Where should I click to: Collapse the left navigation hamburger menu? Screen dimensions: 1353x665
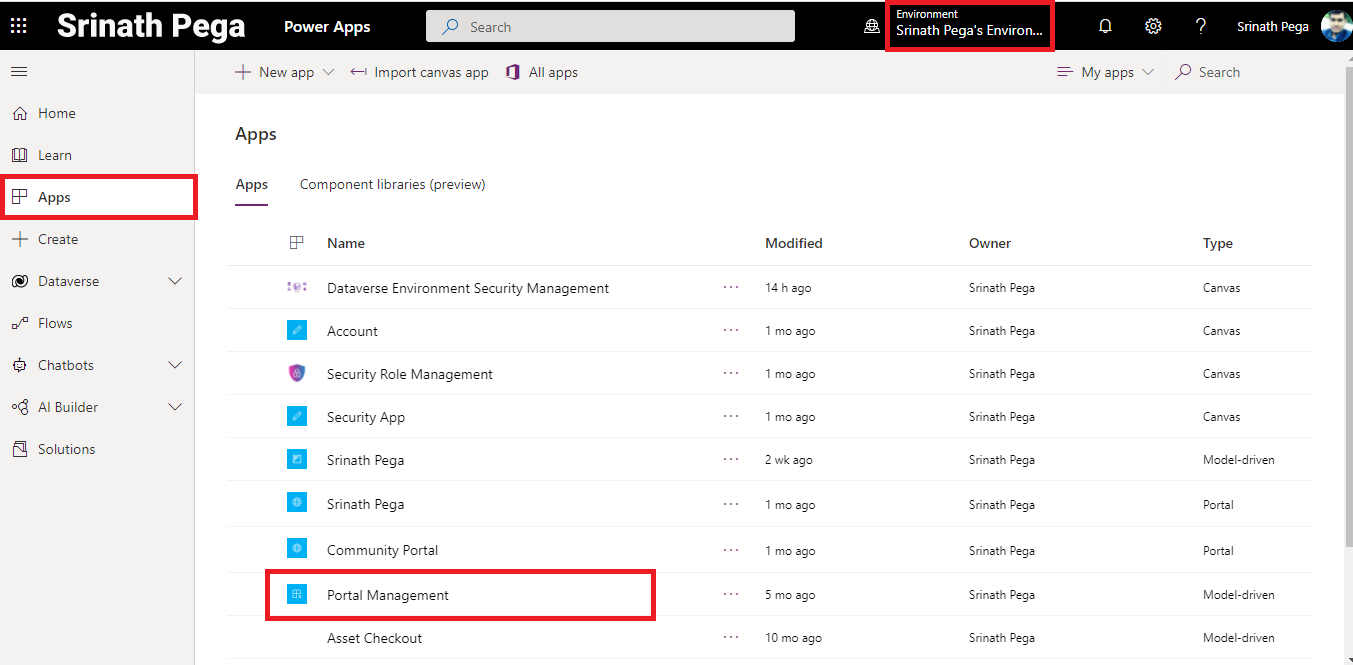(19, 72)
